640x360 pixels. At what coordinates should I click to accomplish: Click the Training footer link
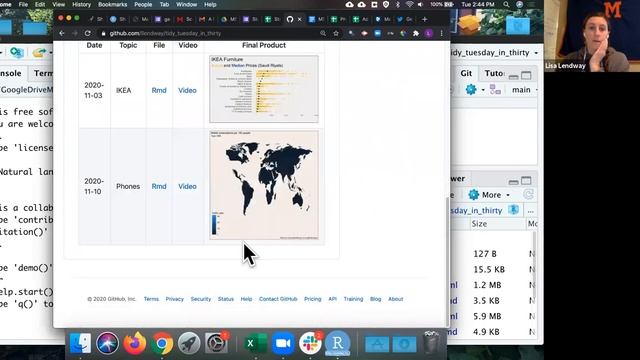(353, 299)
